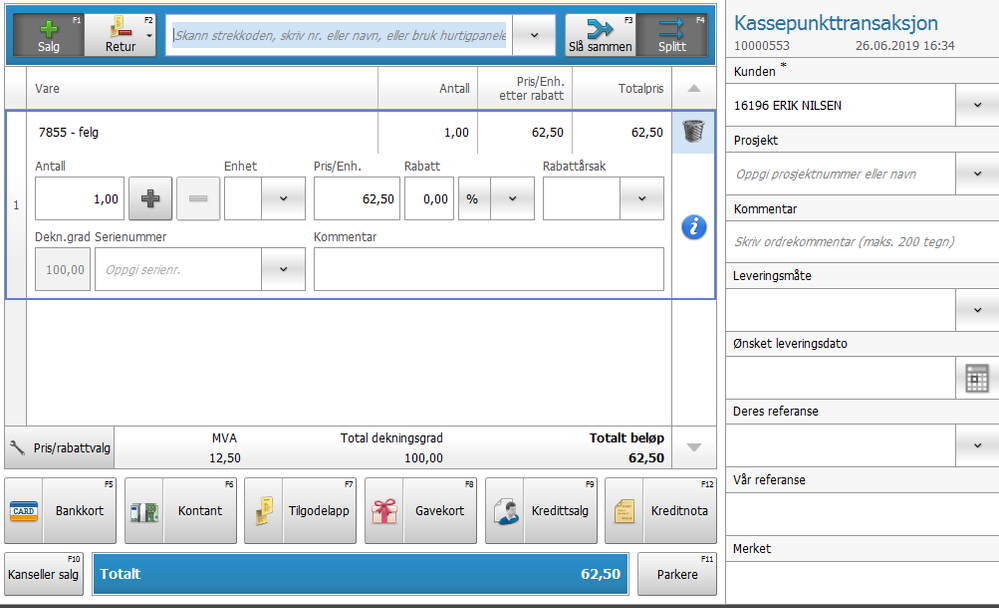
Task: Expand the Prosjekt dropdown
Action: (977, 173)
